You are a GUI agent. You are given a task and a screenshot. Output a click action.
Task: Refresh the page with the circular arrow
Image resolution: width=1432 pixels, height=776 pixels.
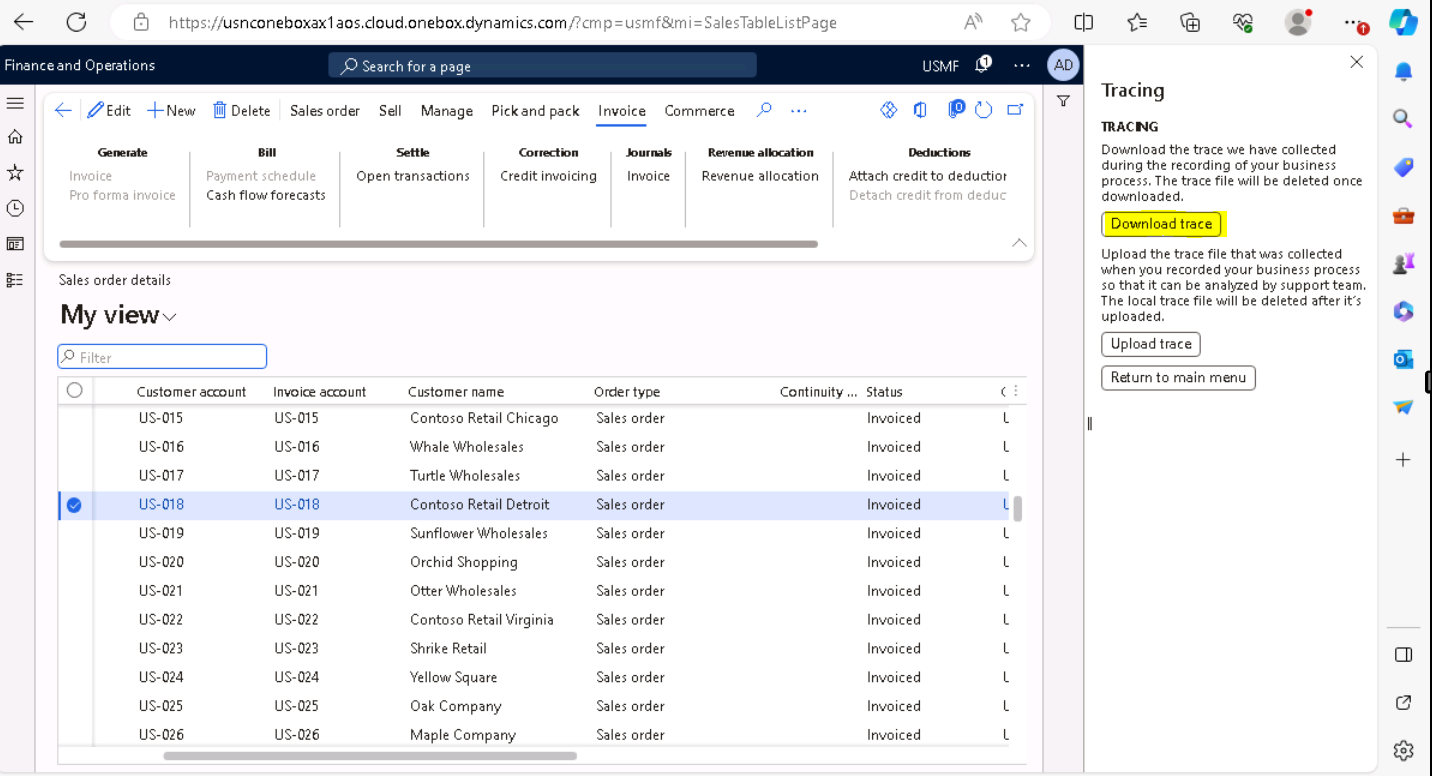984,110
